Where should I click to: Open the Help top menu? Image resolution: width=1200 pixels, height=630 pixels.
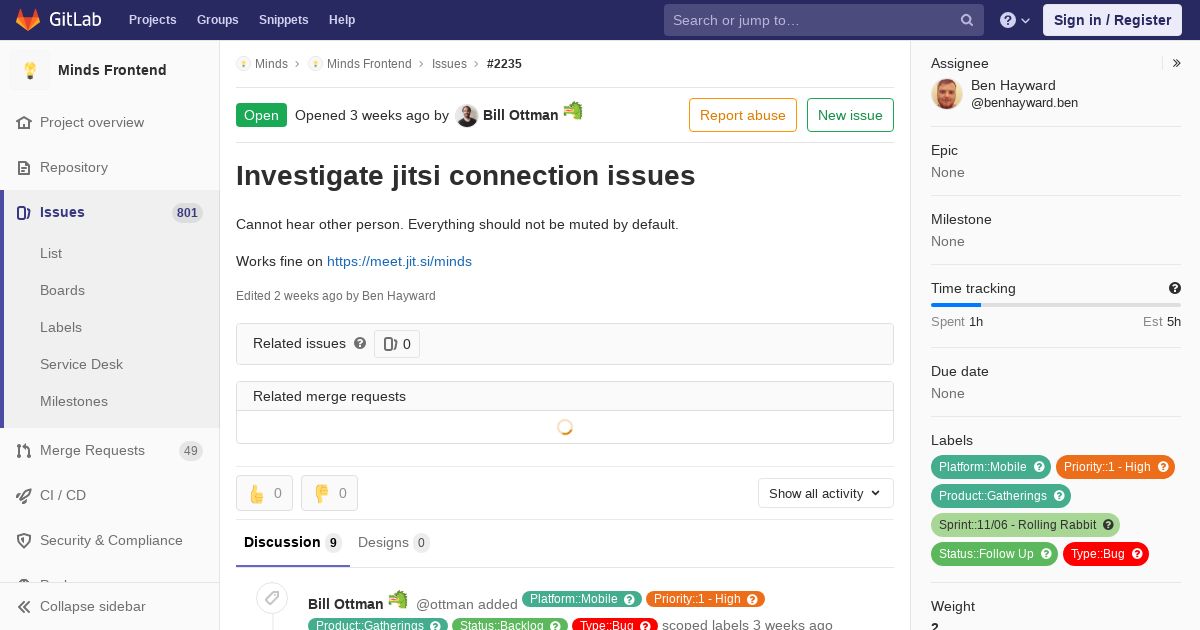(x=342, y=20)
